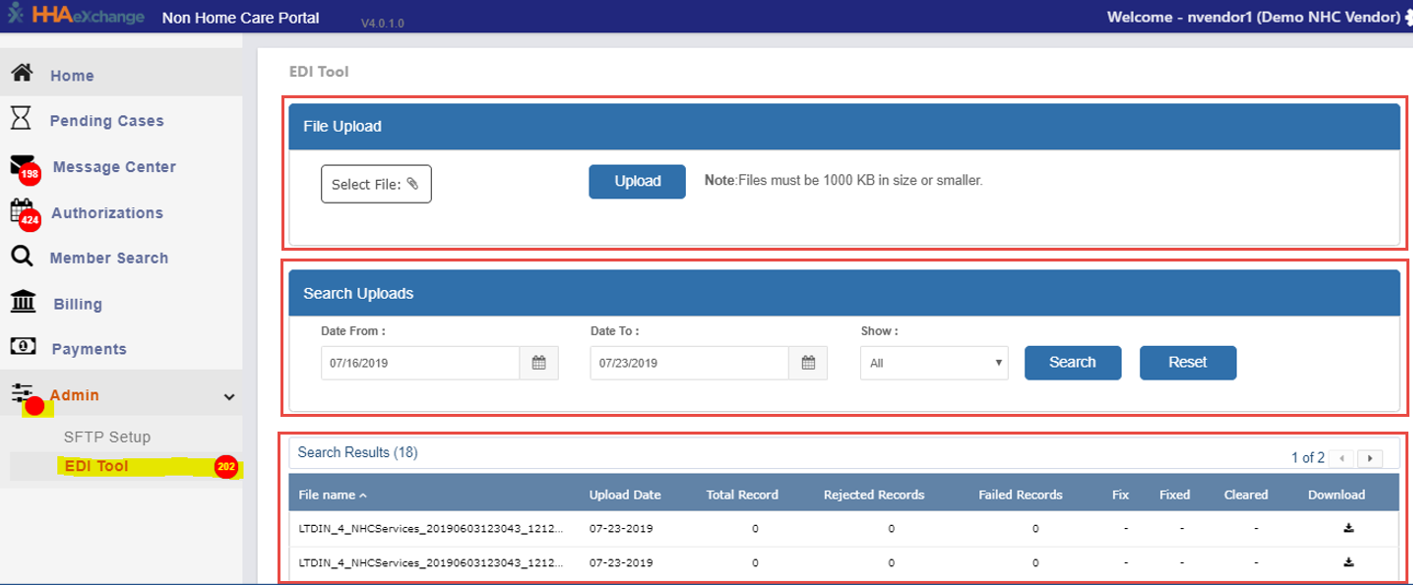1413x585 pixels.
Task: Click the Select File attachment field
Action: (376, 184)
